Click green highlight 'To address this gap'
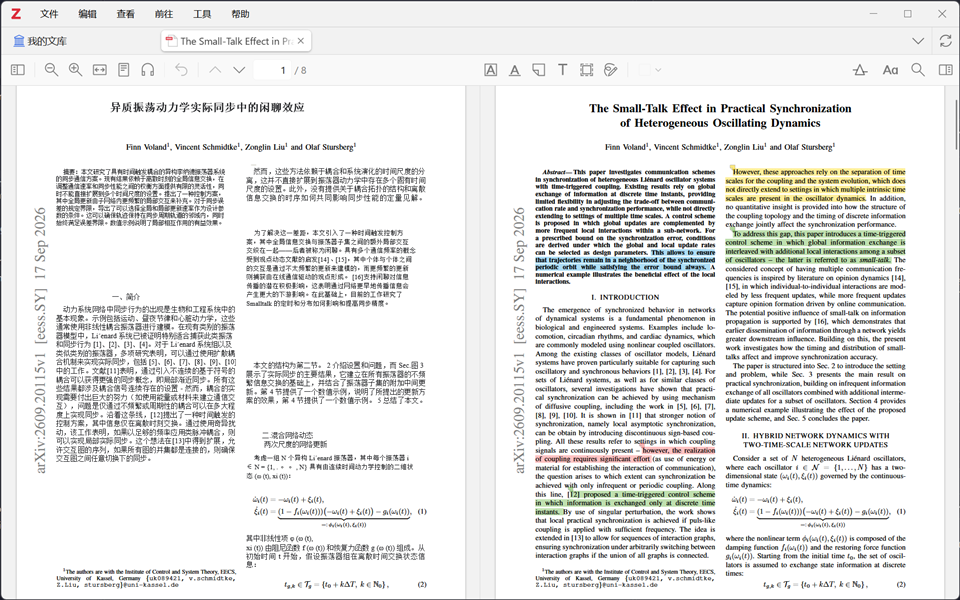960x600 pixels. [816, 247]
